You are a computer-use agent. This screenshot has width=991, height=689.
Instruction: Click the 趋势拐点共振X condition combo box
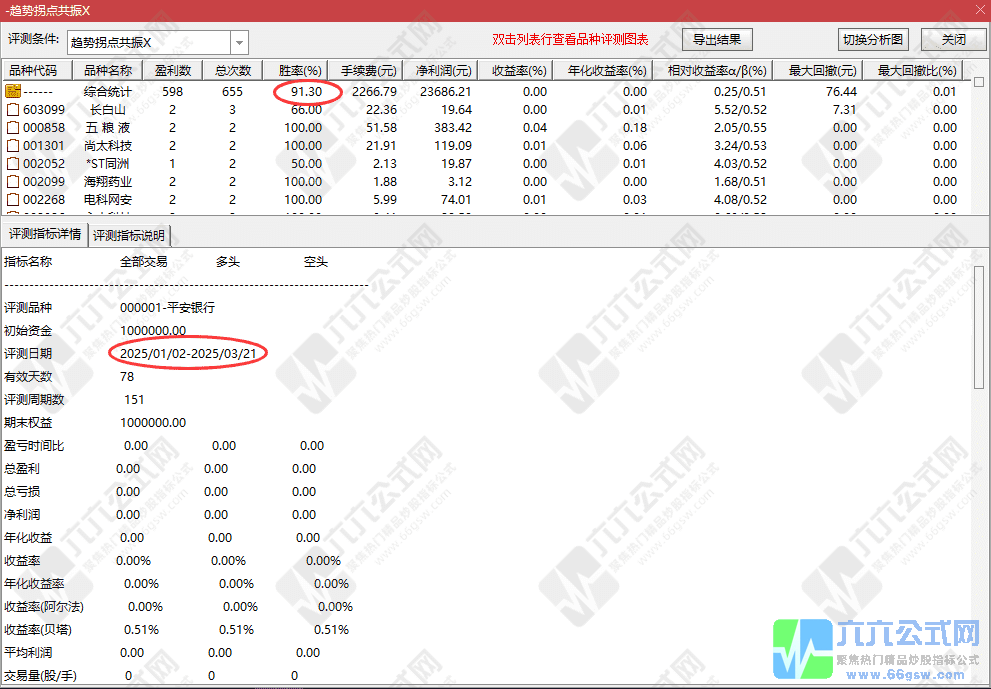pos(148,43)
